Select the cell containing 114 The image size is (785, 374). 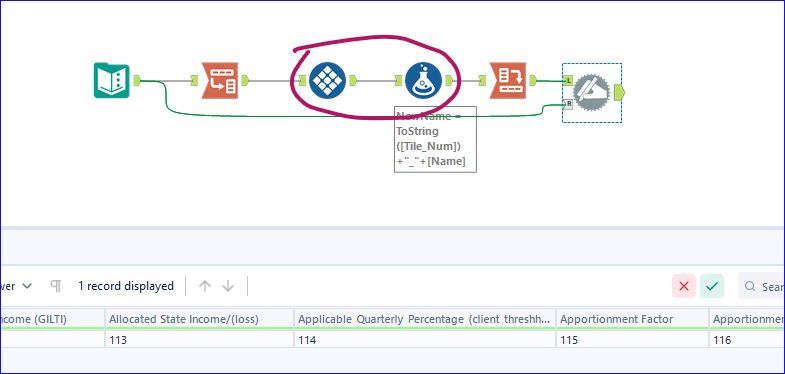tap(425, 340)
